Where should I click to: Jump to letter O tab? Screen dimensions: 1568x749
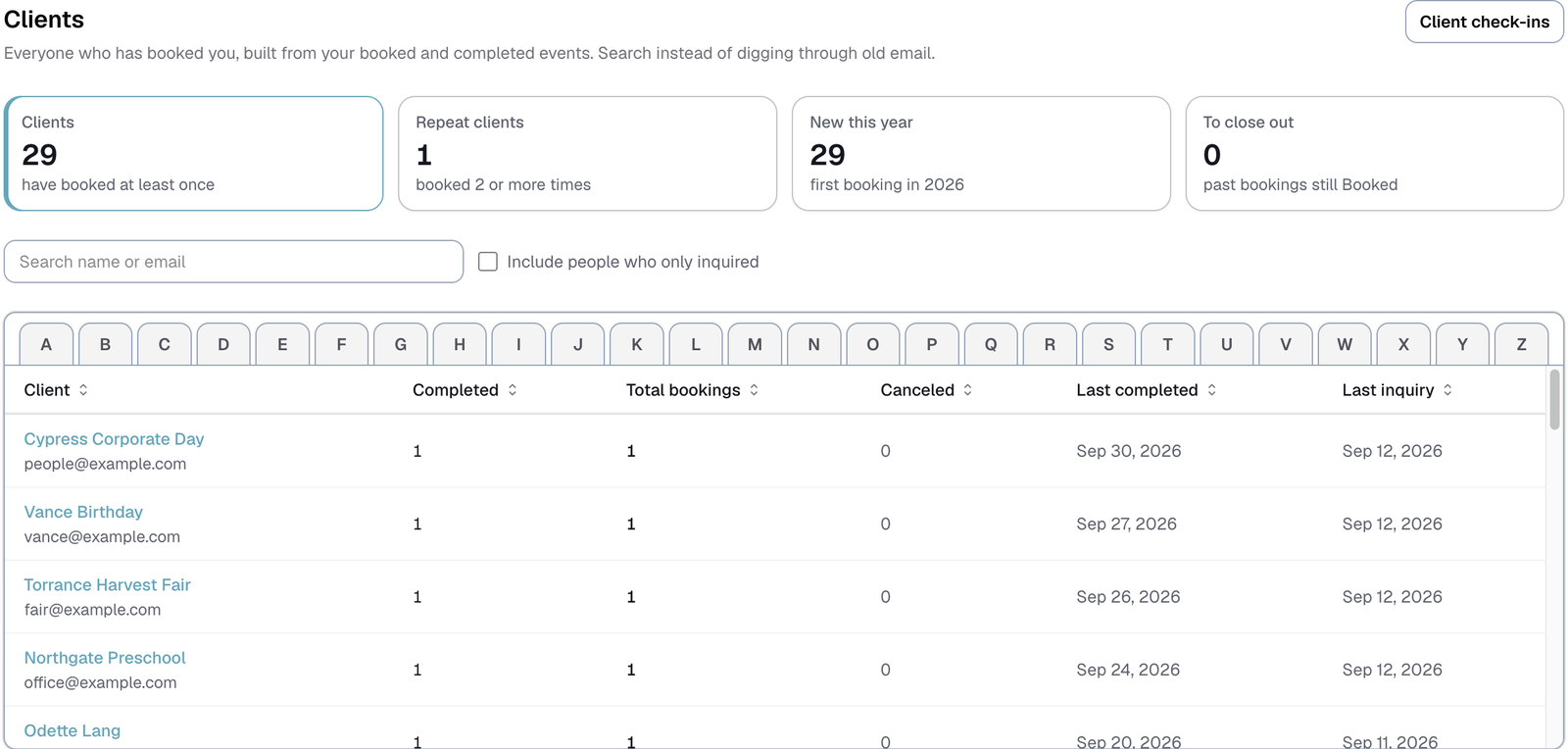(872, 344)
